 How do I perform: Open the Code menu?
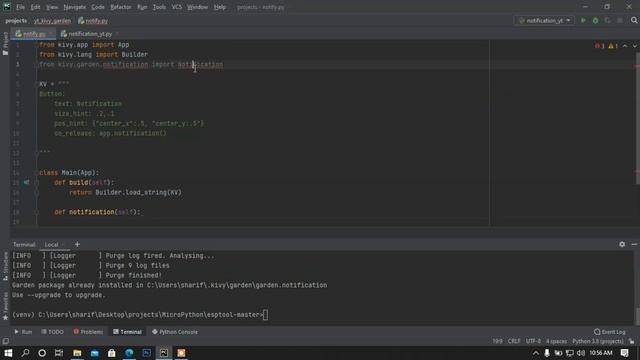click(98, 7)
